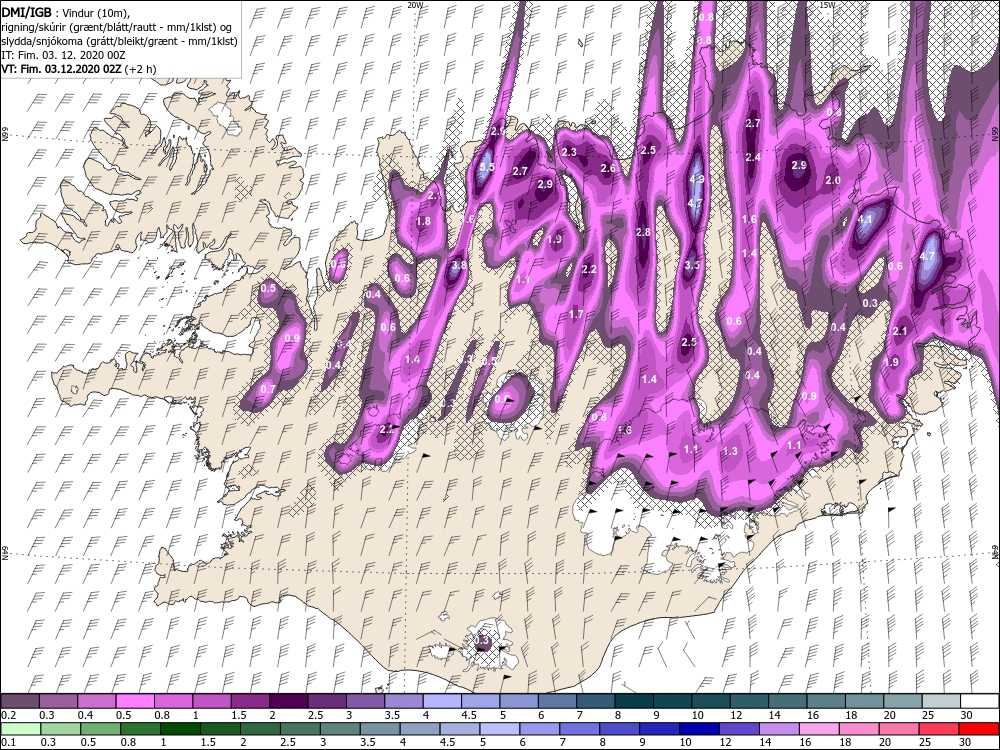Select top-row slate blue swatch between 6 and 7
The image size is (1000, 750).
tap(557, 702)
